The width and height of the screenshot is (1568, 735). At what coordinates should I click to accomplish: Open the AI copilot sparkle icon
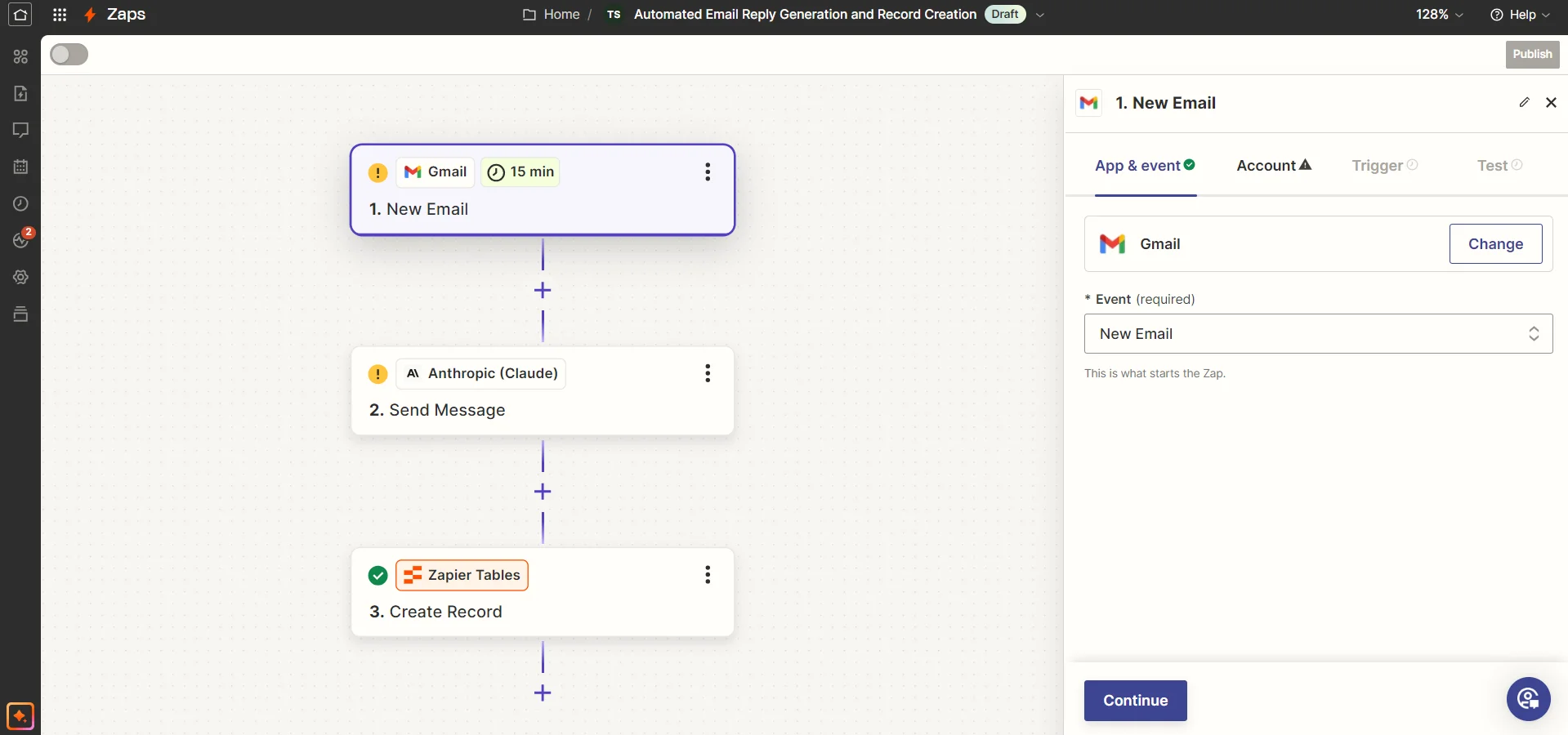[20, 716]
